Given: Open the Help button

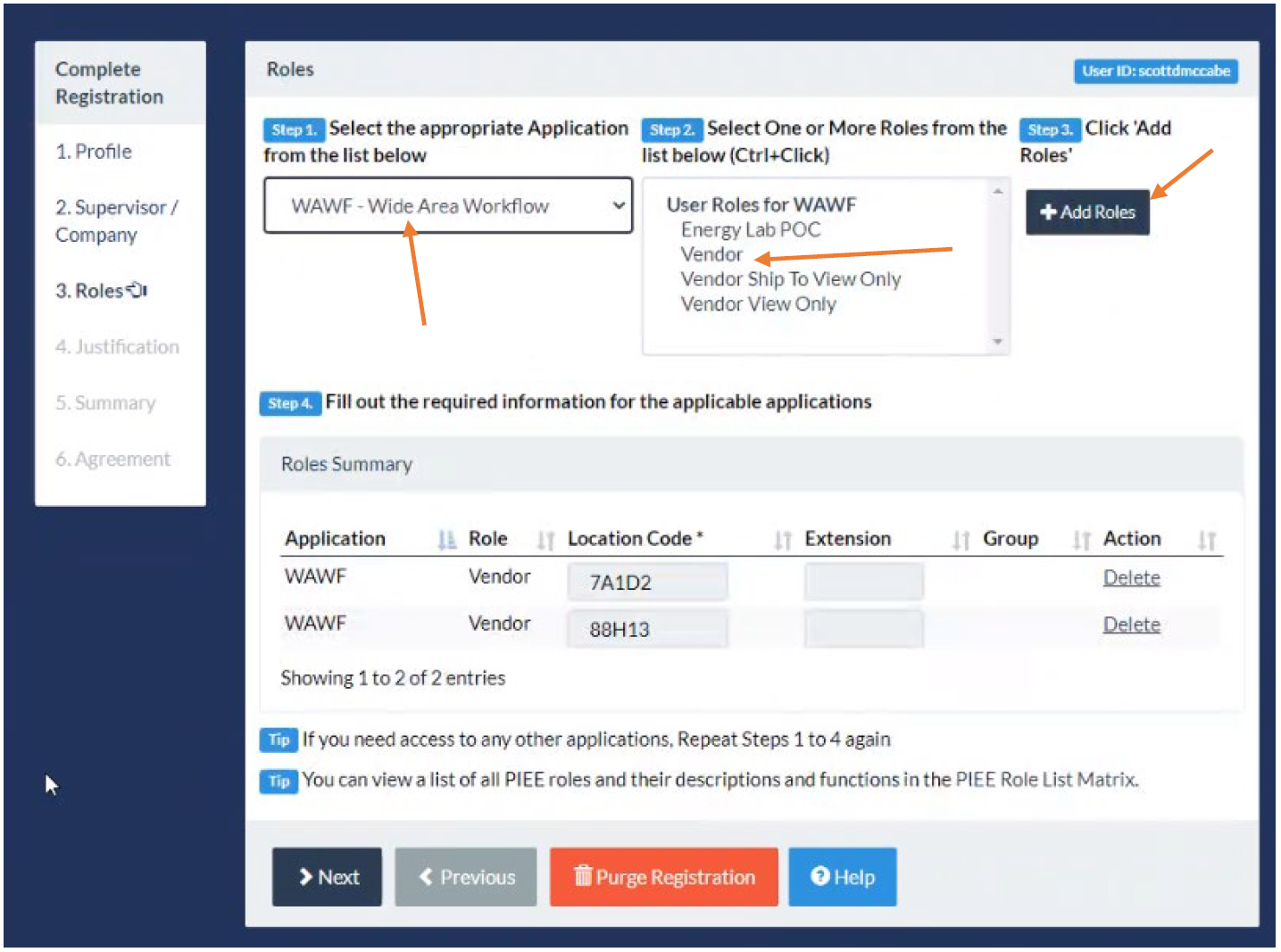Looking at the screenshot, I should pyautogui.click(x=843, y=877).
